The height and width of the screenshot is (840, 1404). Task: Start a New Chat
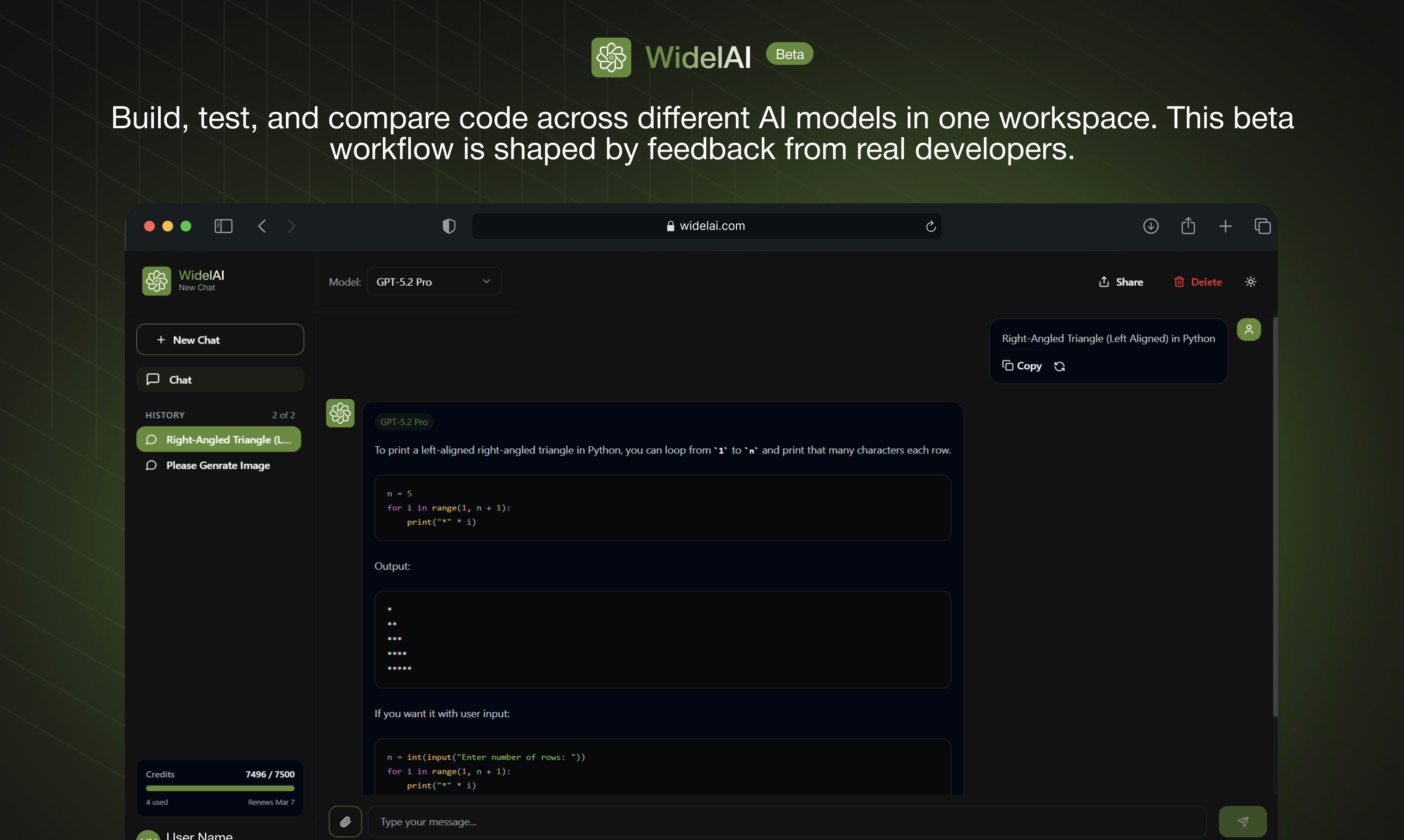(220, 340)
